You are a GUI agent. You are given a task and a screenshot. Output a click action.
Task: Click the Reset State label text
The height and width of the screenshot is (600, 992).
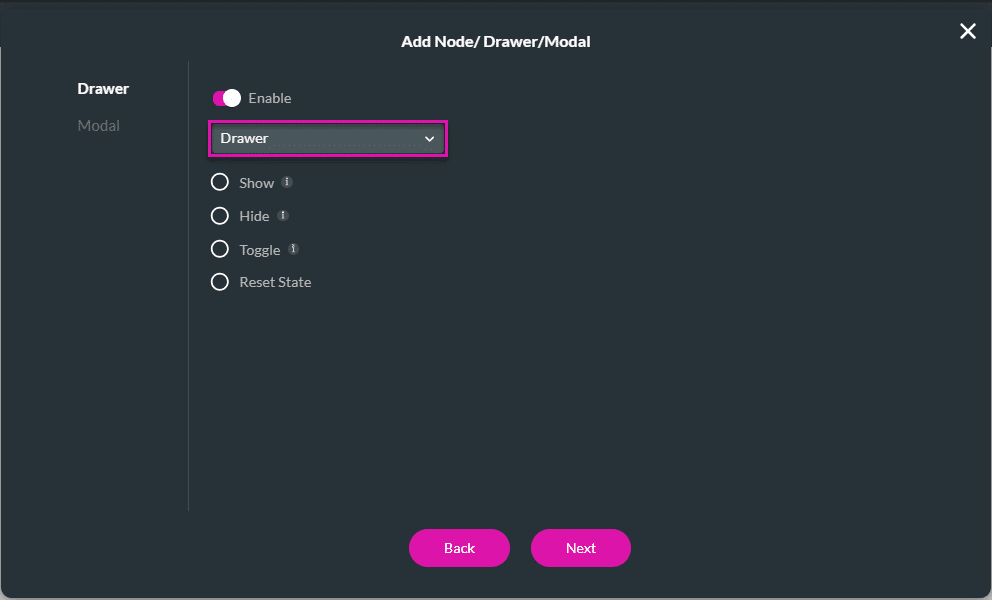click(275, 282)
